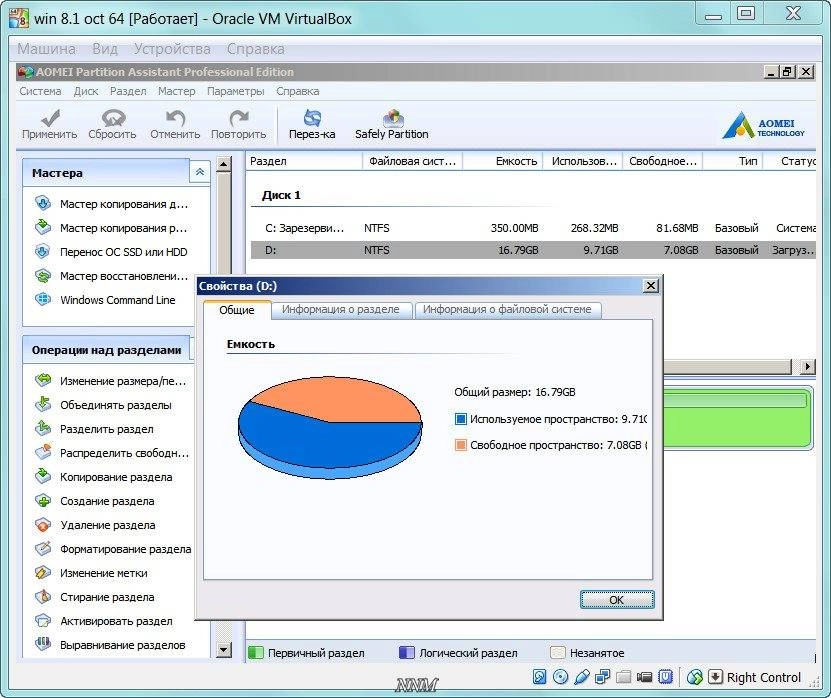831x698 pixels.
Task: Click VirtualBox optical disk status icon
Action: (x=560, y=677)
